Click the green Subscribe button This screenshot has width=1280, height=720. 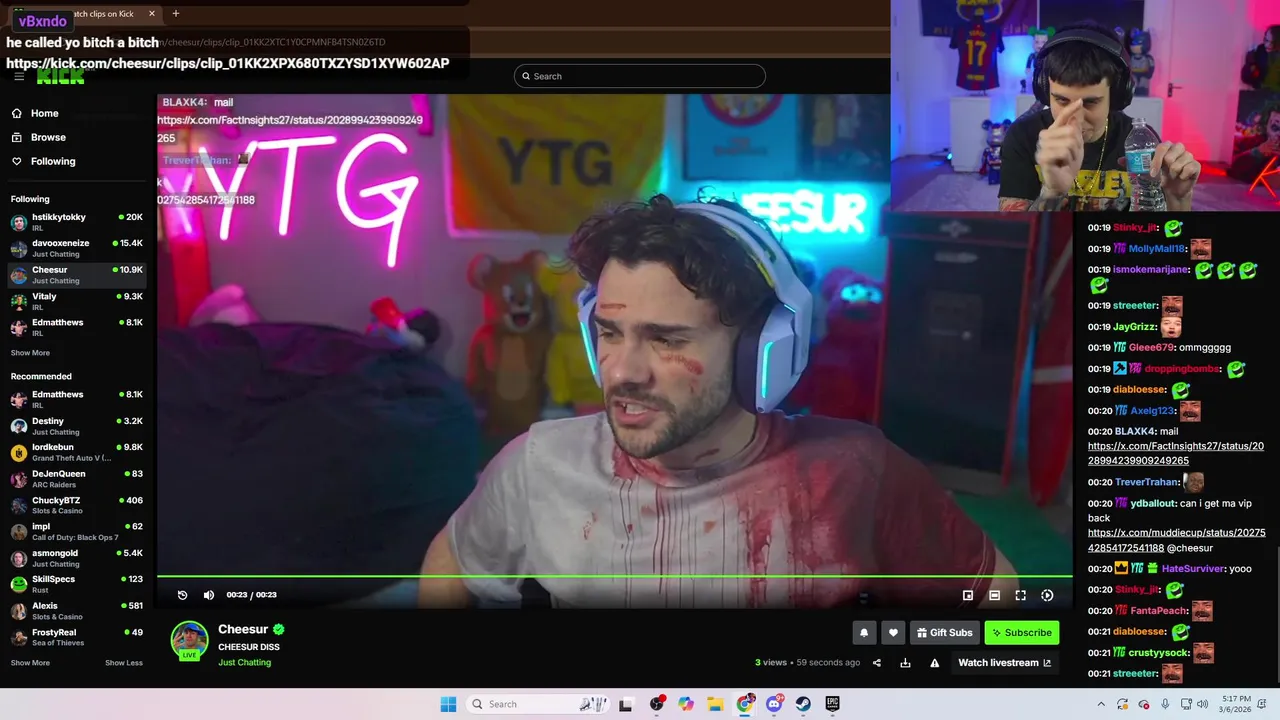pos(1022,632)
